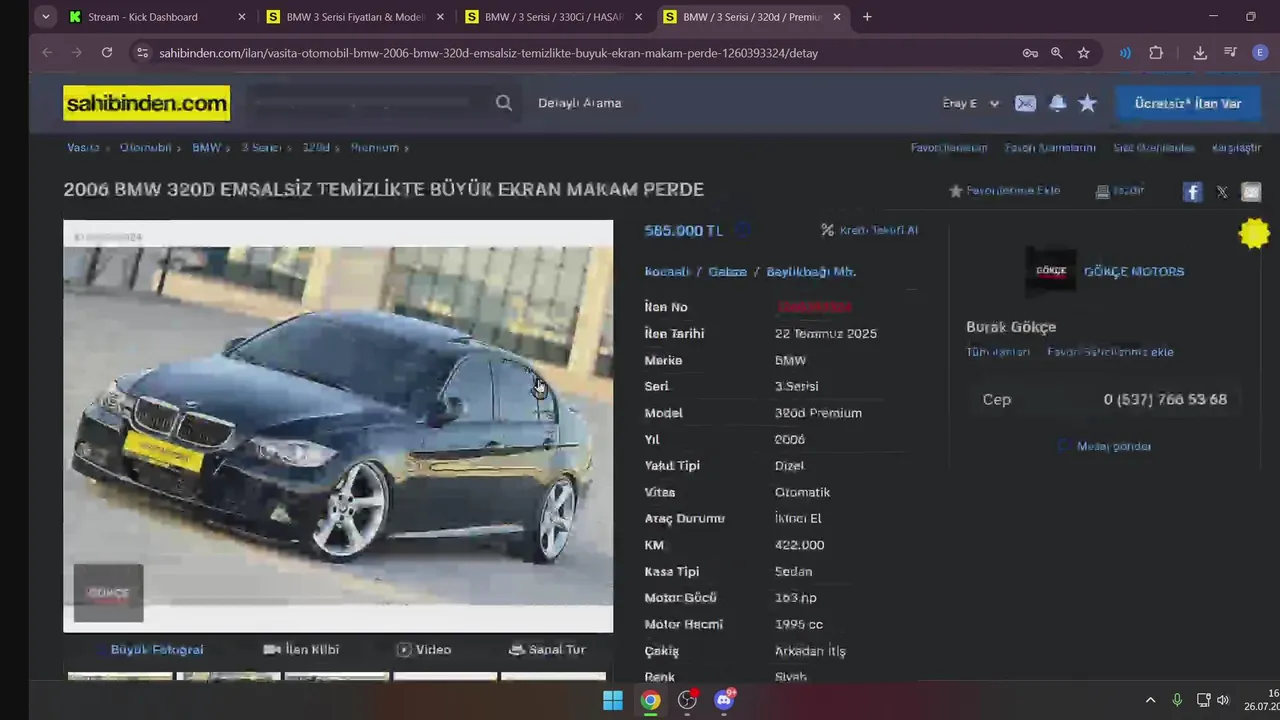
Task: Click Vasıta breadcrumb
Action: coord(83,147)
